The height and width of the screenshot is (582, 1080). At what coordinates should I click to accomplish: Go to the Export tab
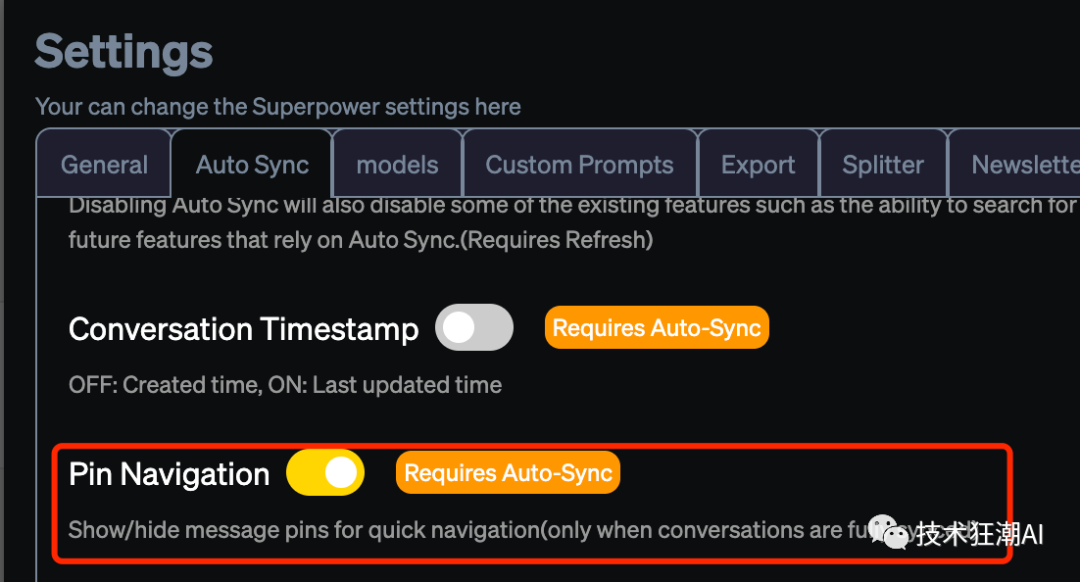[758, 165]
